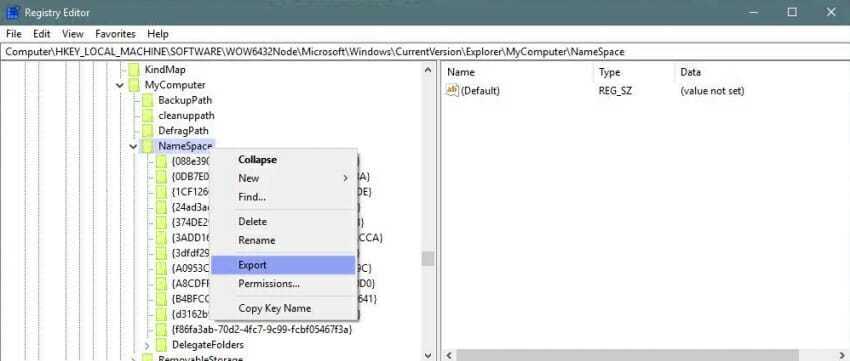The height and width of the screenshot is (361, 850).
Task: Click the registry path address bar
Action: pos(425,52)
